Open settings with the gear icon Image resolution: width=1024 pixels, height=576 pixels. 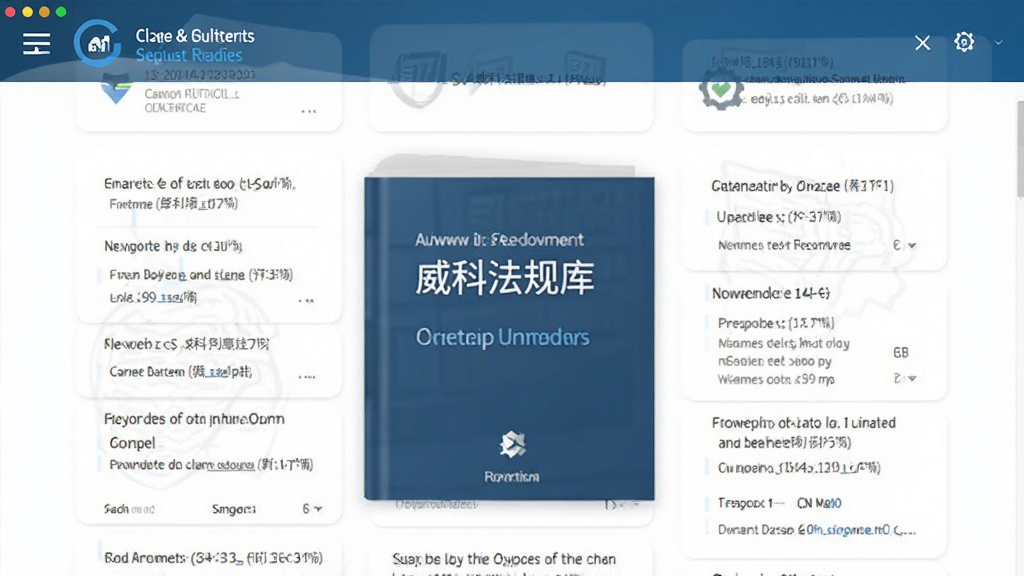click(x=964, y=42)
